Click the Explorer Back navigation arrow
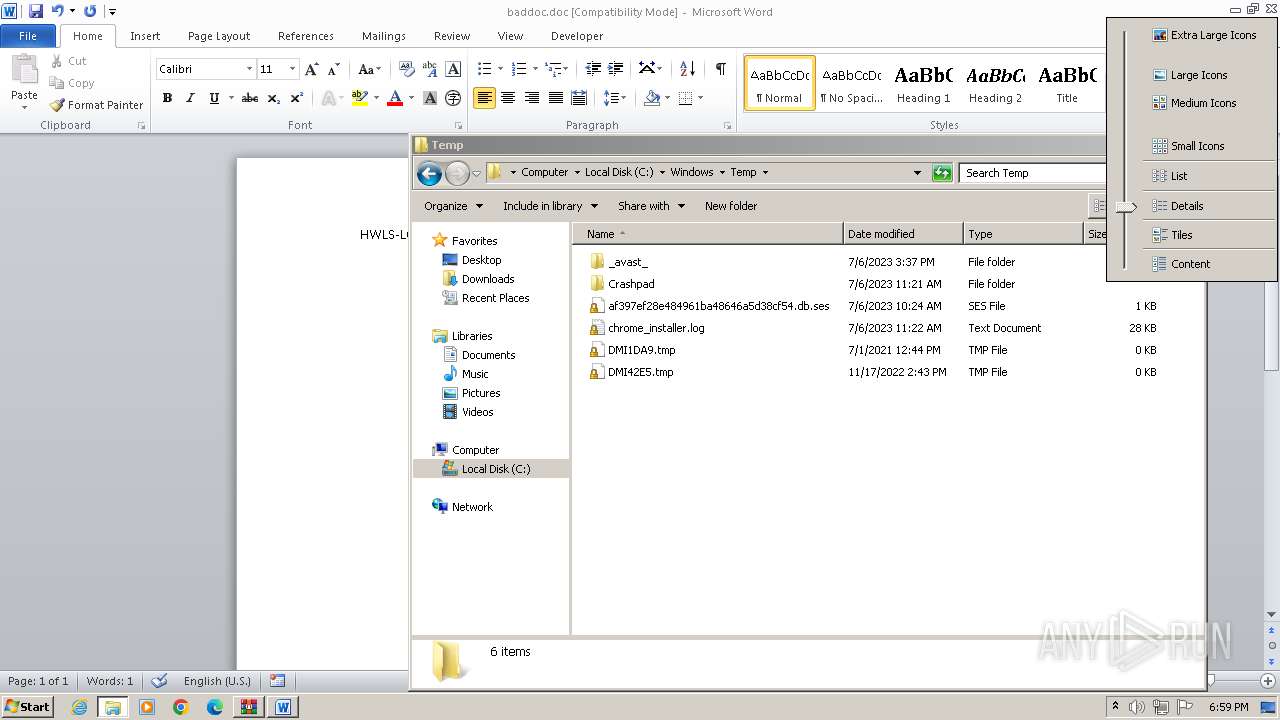The height and width of the screenshot is (720, 1280). (x=429, y=173)
